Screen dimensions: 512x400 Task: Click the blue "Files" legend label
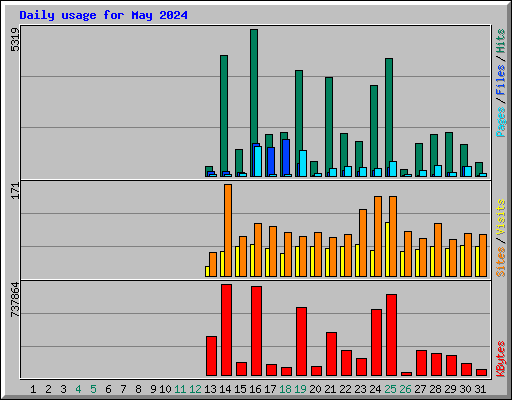click(500, 80)
